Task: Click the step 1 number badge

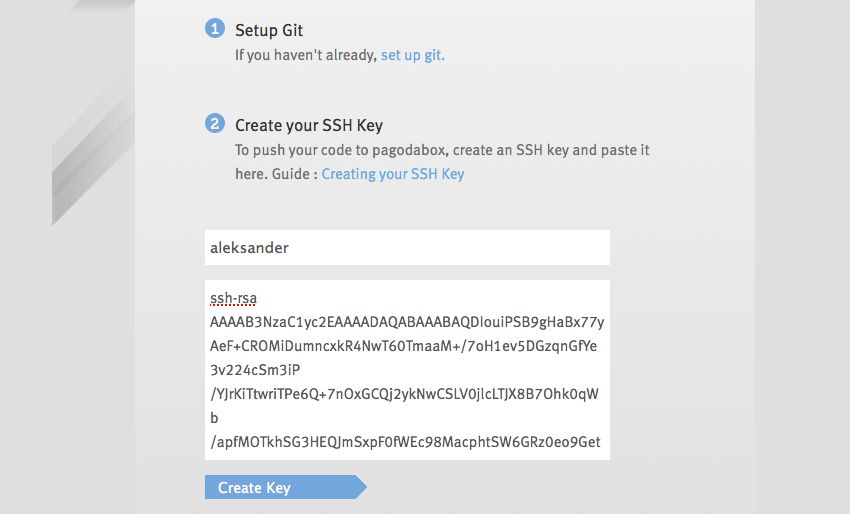Action: click(x=215, y=29)
